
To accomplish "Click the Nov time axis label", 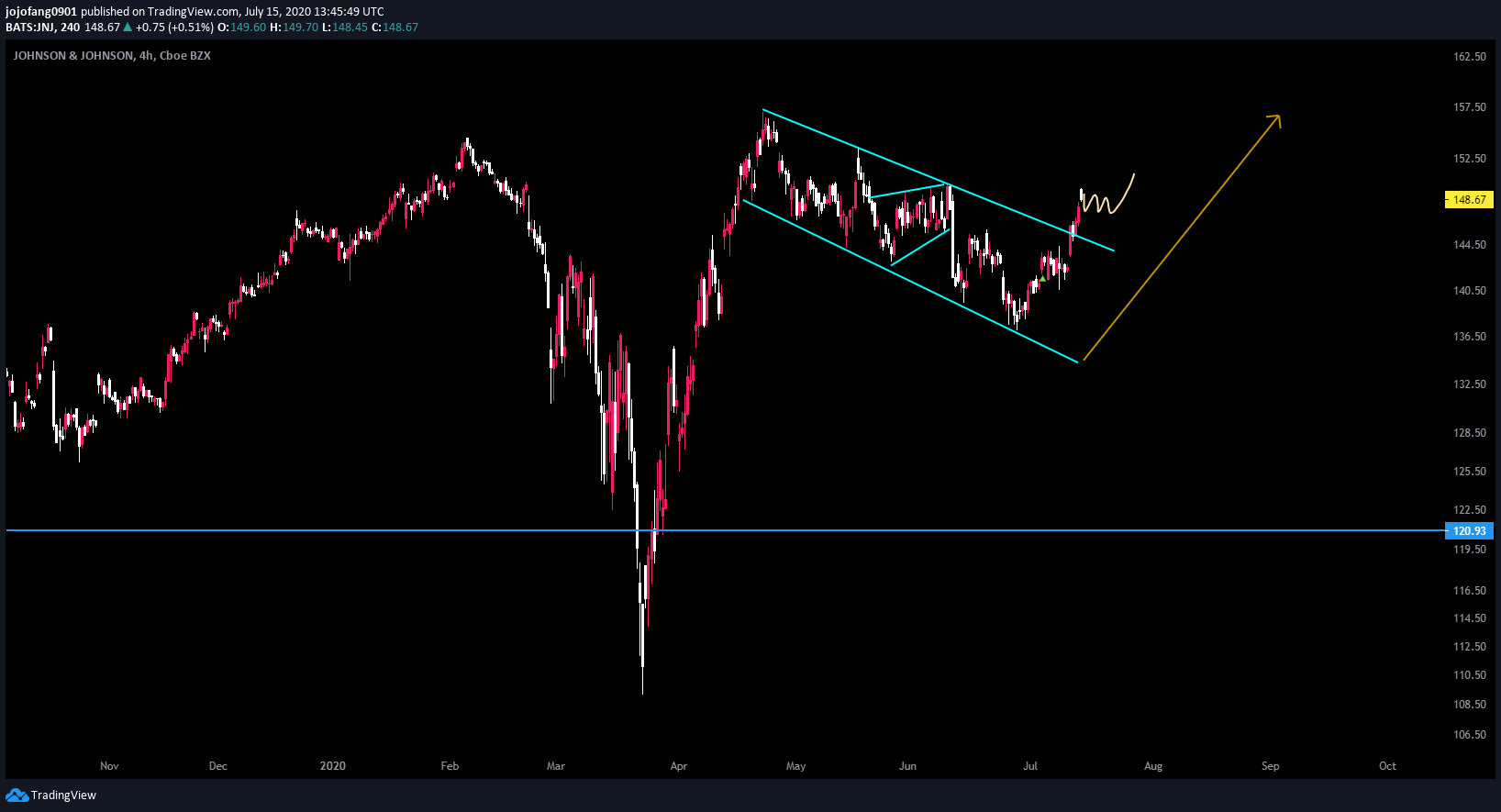I will (x=109, y=766).
